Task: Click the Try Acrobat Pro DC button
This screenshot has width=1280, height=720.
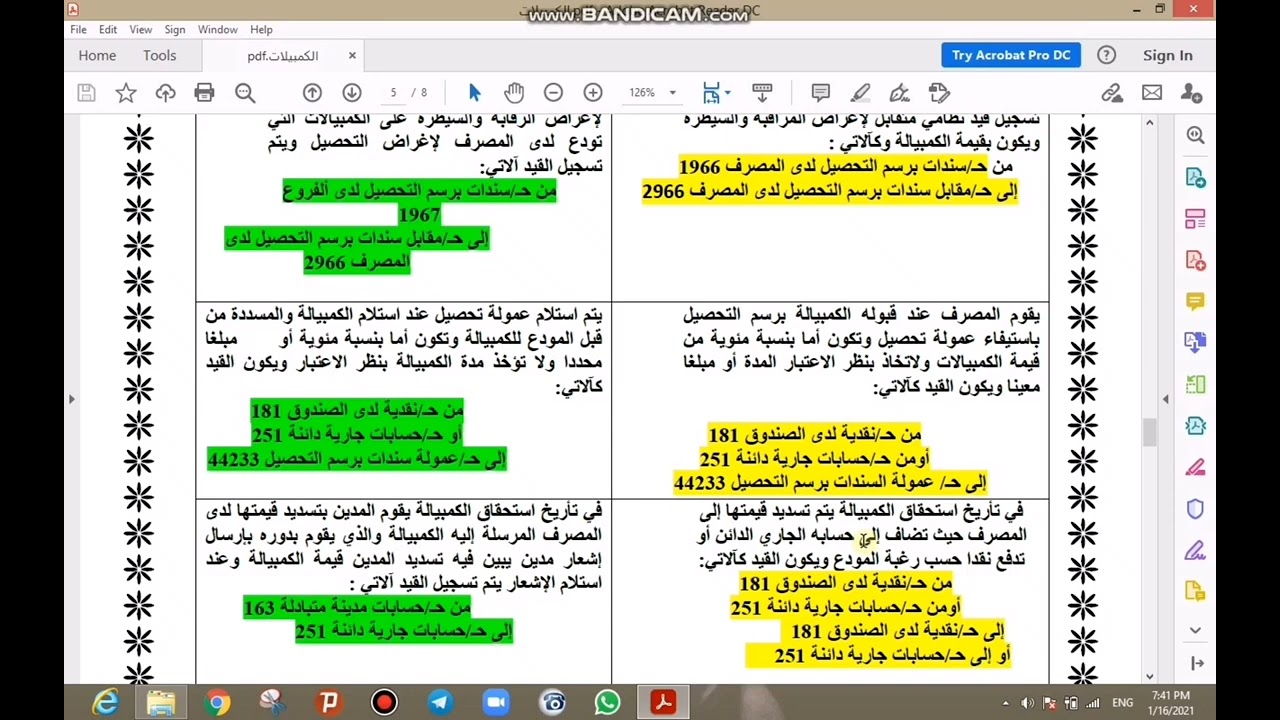Action: pyautogui.click(x=1011, y=55)
